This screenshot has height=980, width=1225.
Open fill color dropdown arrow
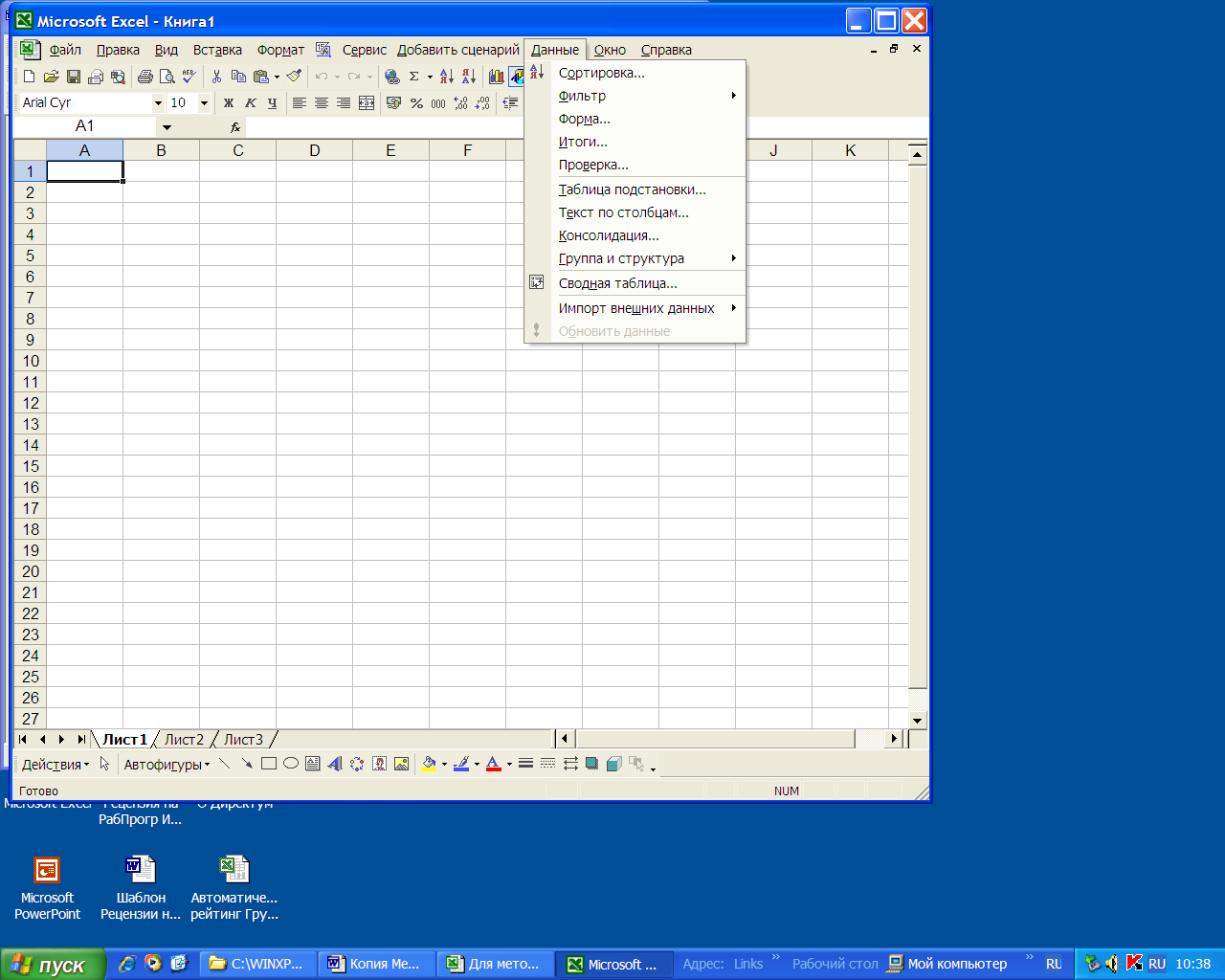(444, 764)
